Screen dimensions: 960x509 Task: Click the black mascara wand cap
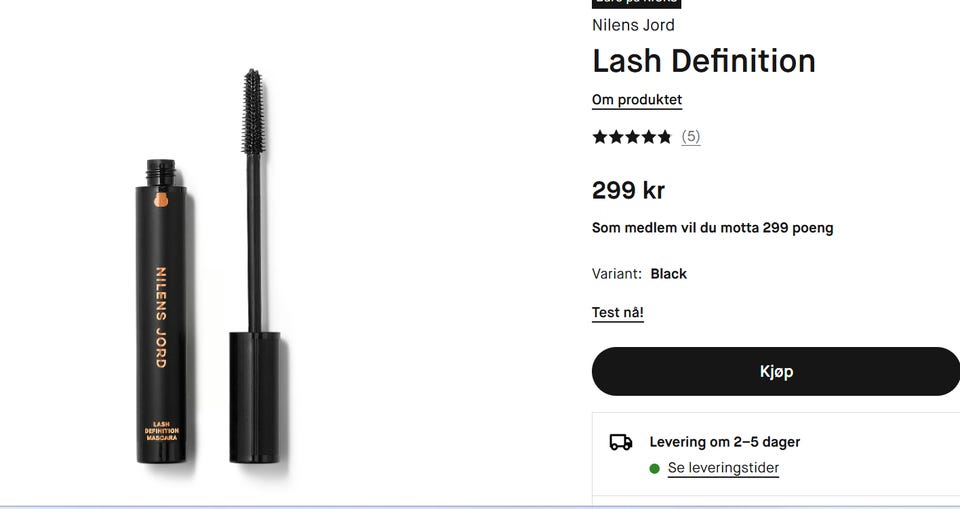point(255,397)
